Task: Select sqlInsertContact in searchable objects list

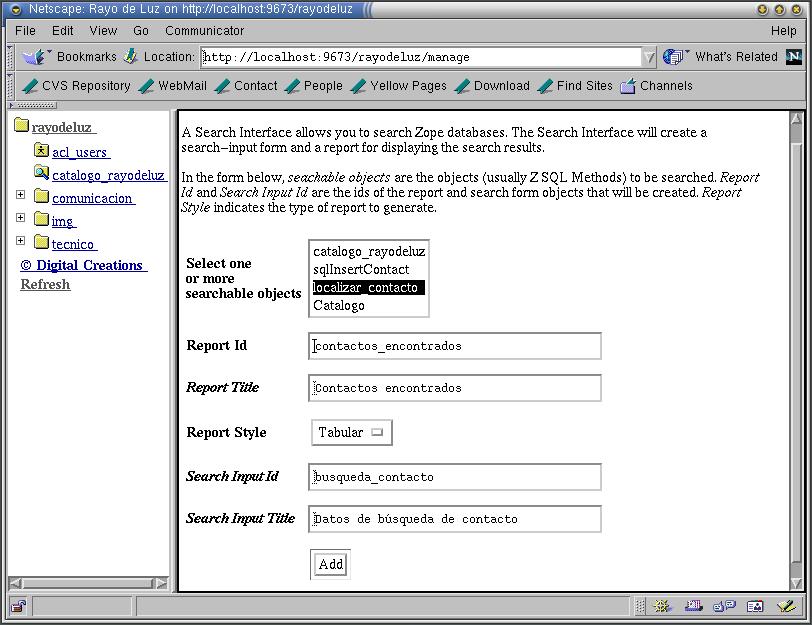Action: tap(369, 270)
